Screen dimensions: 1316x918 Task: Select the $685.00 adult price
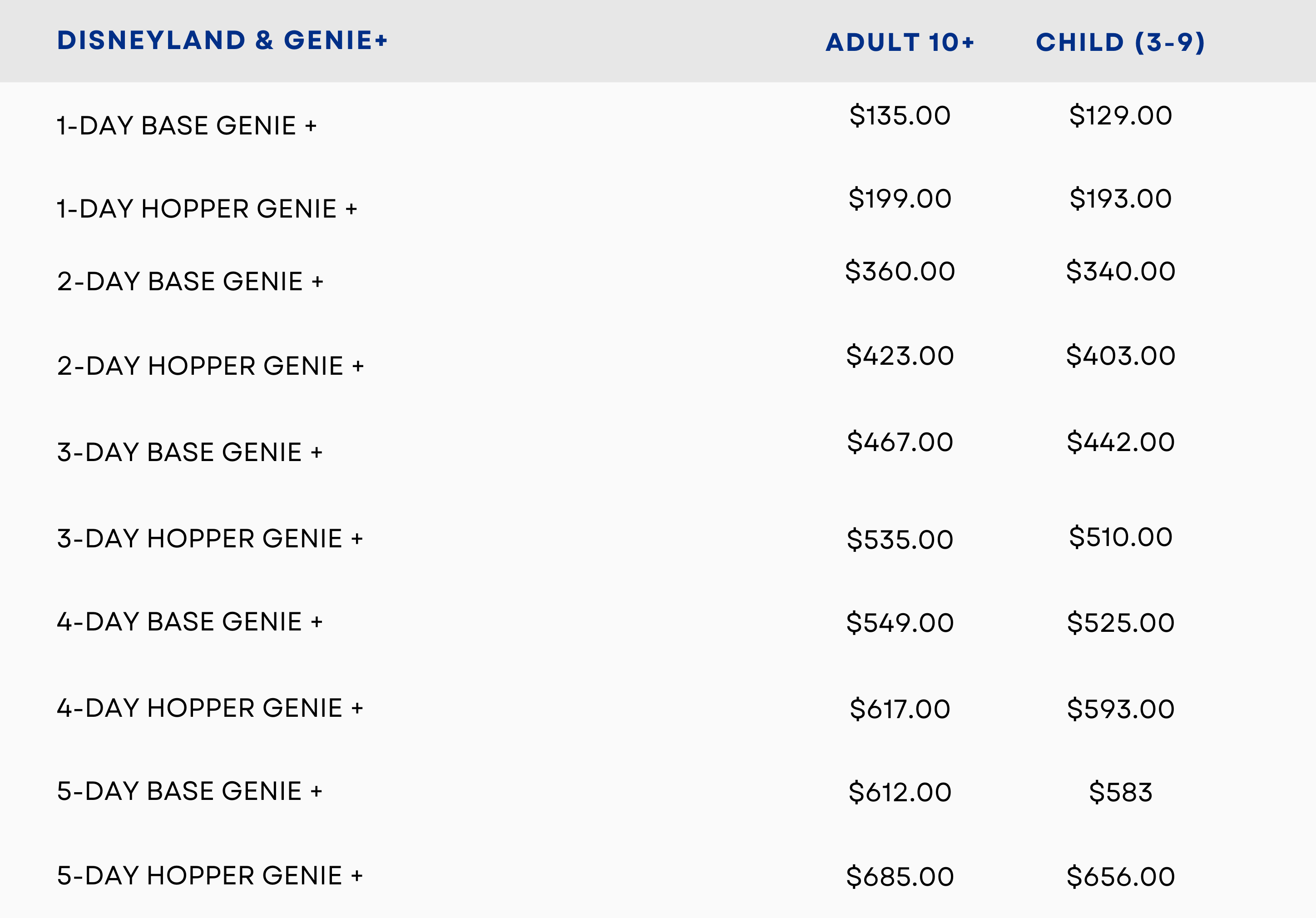900,877
